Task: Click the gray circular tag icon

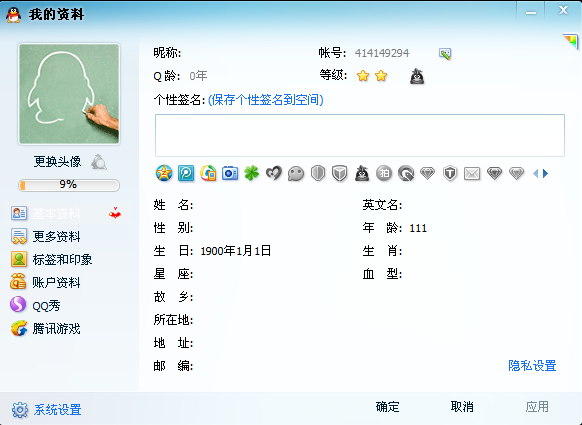Action: click(x=406, y=173)
